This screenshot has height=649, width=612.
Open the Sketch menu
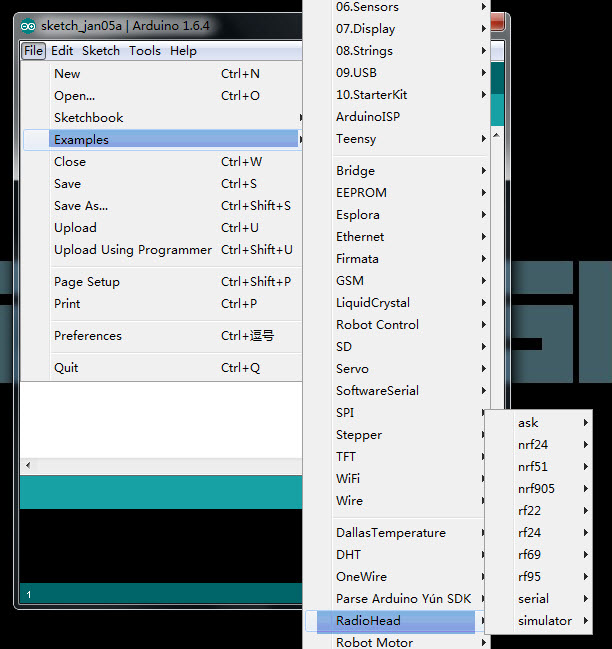point(101,51)
